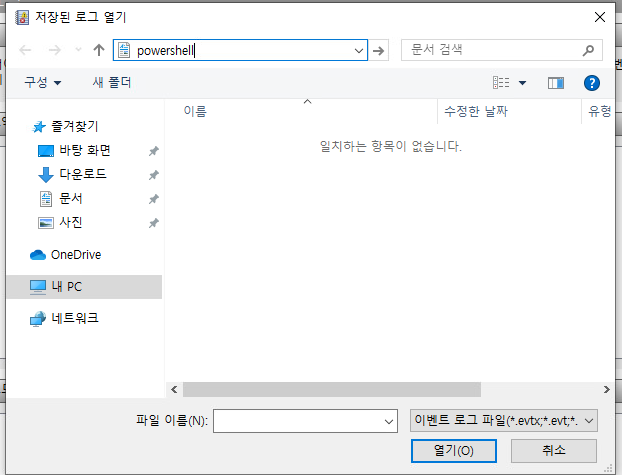Click the view layout icon
This screenshot has width=622, height=475.
point(501,83)
